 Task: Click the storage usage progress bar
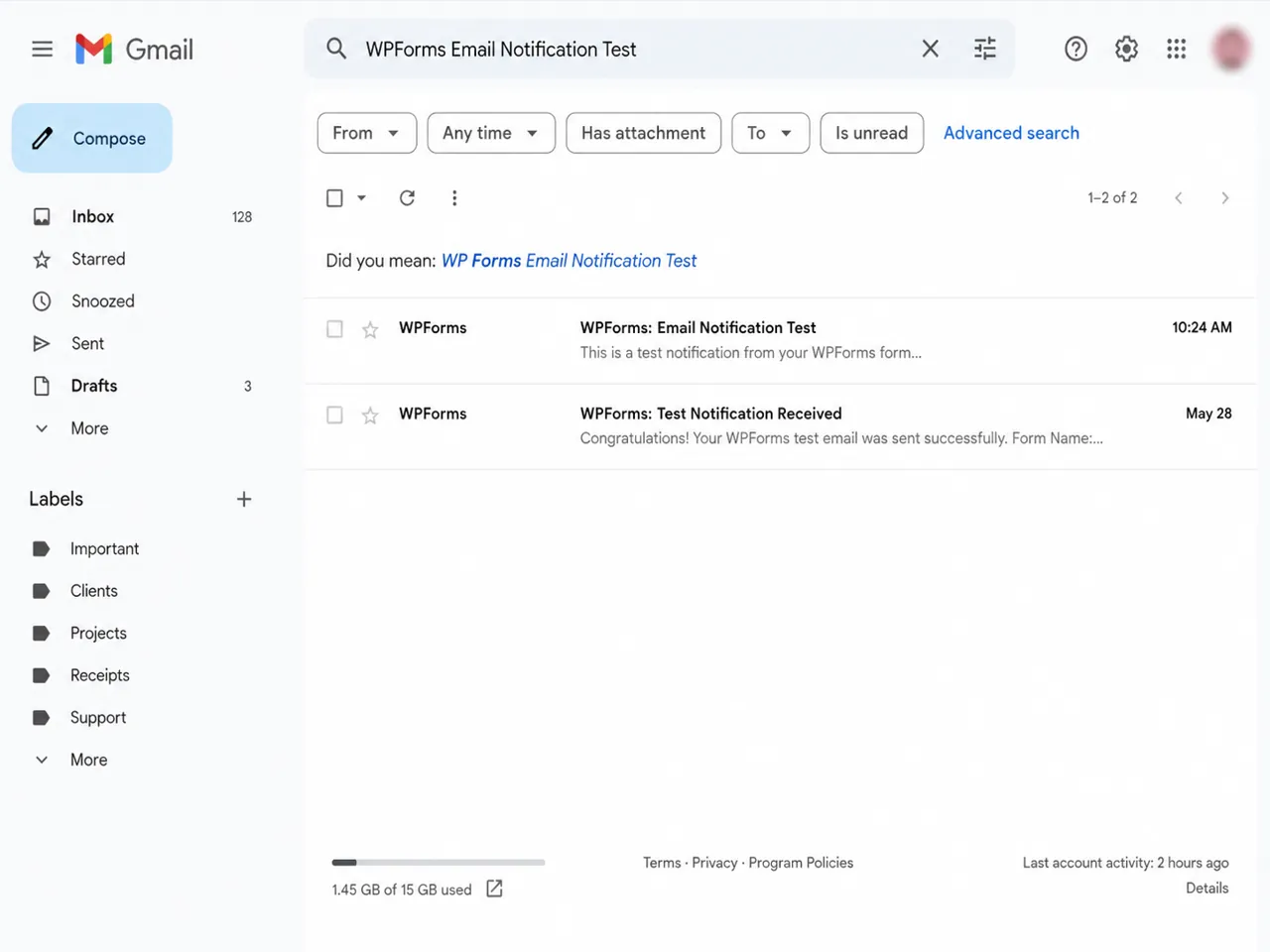point(439,863)
